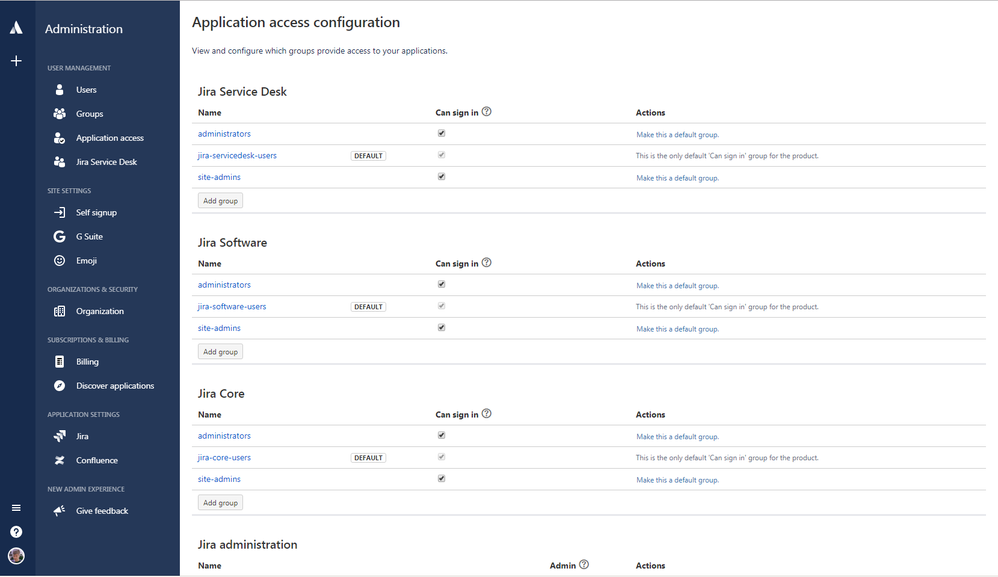This screenshot has width=998, height=577.
Task: Click the Discover applications compass icon
Action: coord(59,386)
